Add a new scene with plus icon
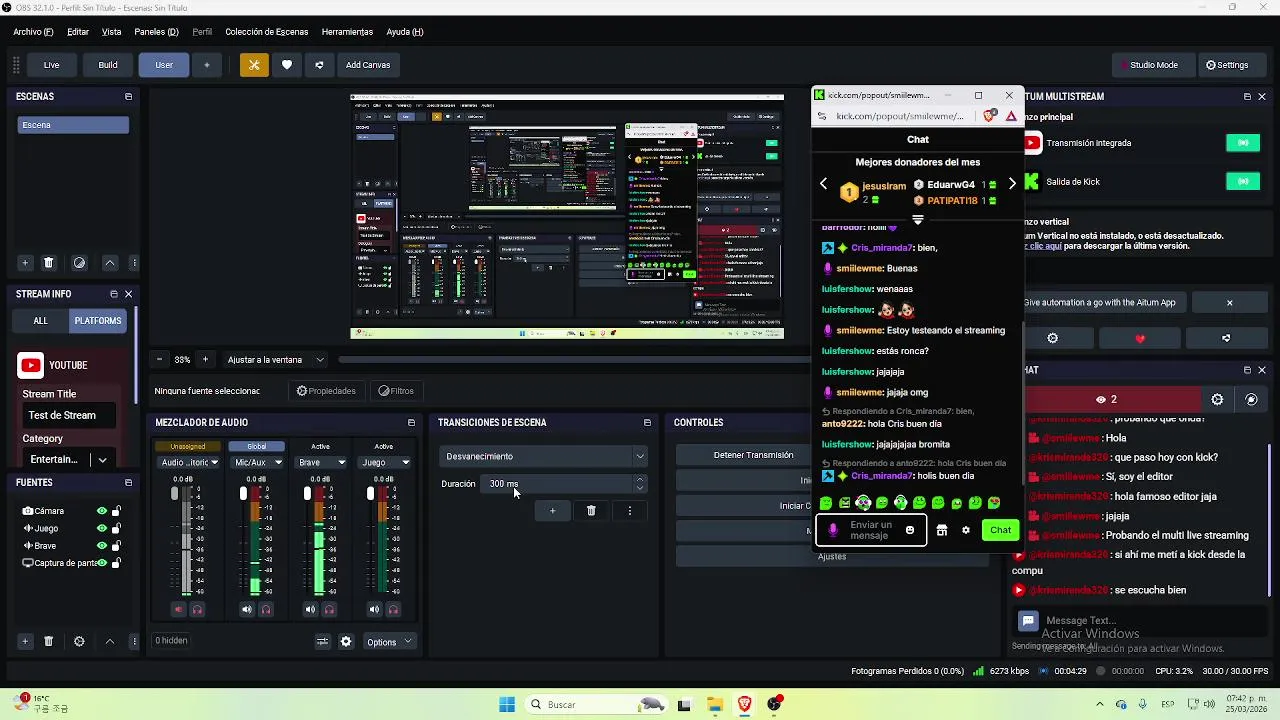 tap(25, 263)
